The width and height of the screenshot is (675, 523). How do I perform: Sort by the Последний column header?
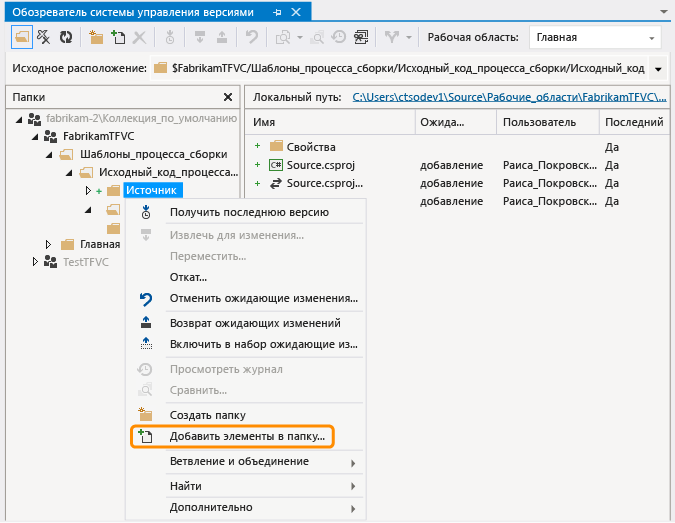(x=634, y=122)
